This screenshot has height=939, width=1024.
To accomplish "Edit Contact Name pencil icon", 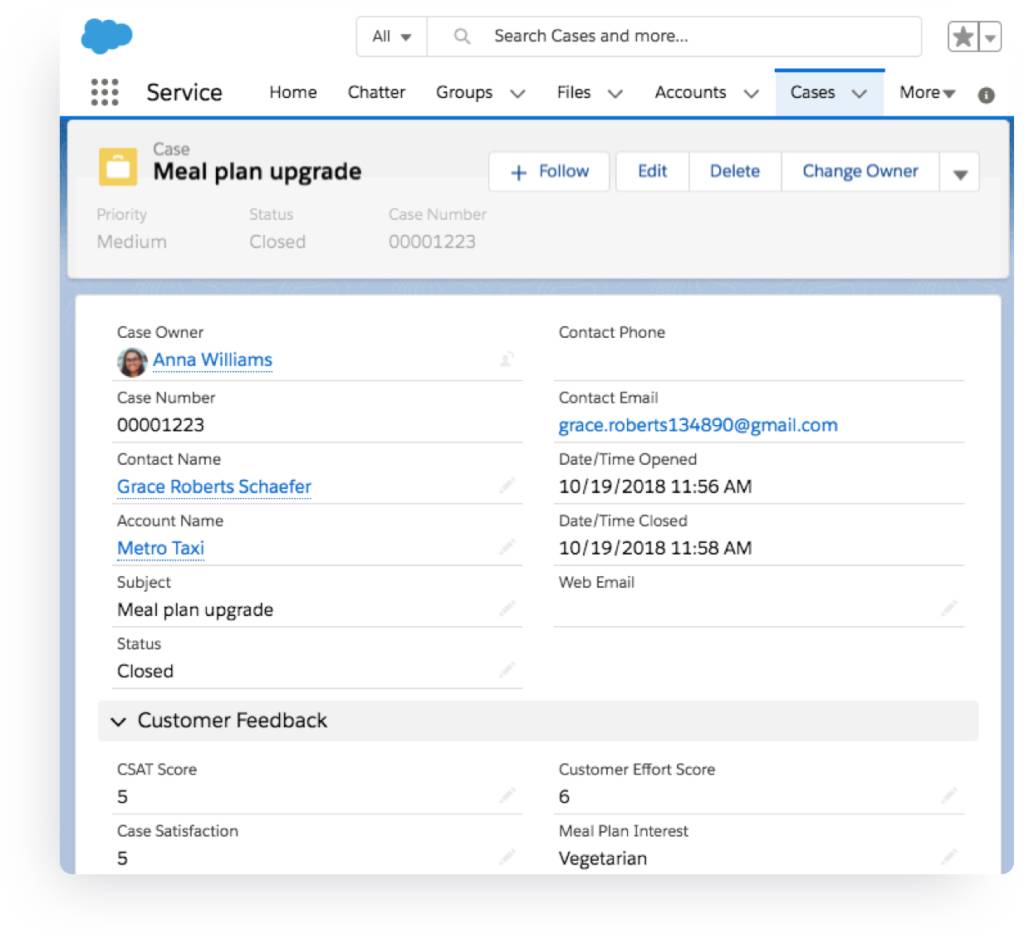I will pyautogui.click(x=507, y=485).
